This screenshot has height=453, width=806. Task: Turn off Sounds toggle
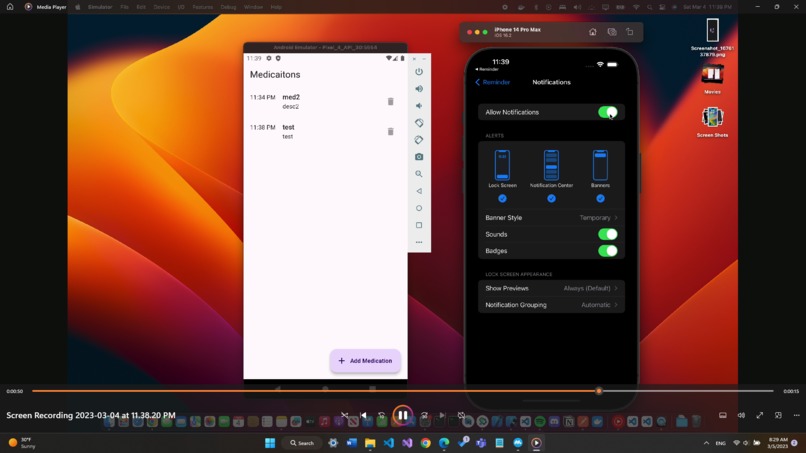[608, 234]
